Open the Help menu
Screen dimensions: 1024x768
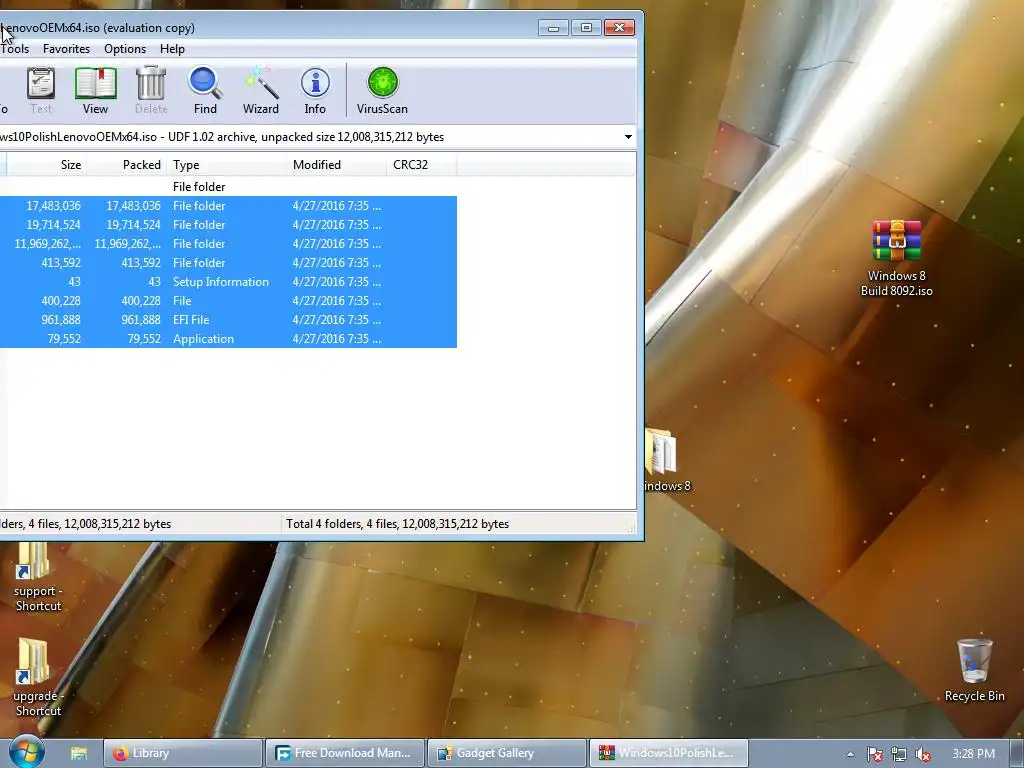pos(172,49)
